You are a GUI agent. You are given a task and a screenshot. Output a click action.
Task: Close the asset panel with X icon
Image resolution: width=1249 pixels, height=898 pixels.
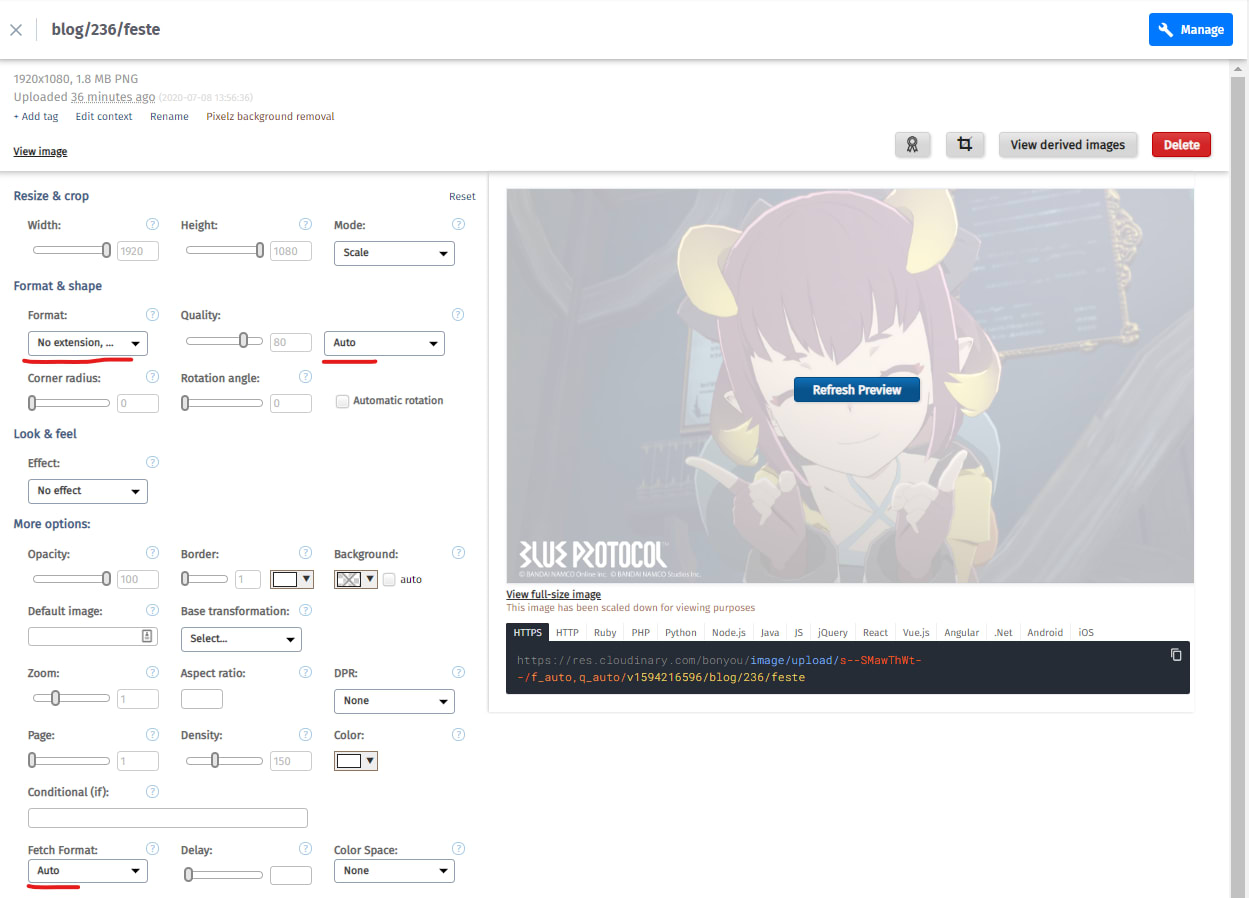tap(16, 30)
